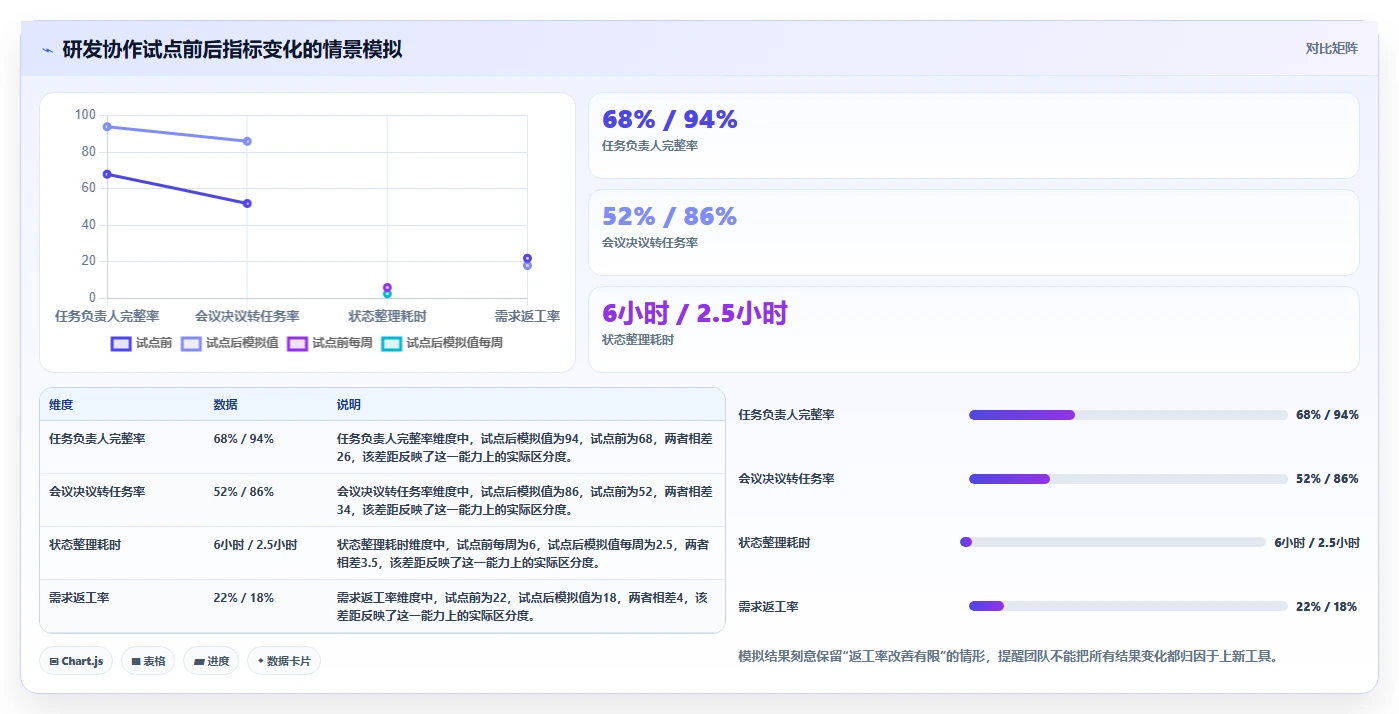Toggle the 试点前每周 legend item
Viewport: 1399px width, 714px height.
pyautogui.click(x=329, y=343)
